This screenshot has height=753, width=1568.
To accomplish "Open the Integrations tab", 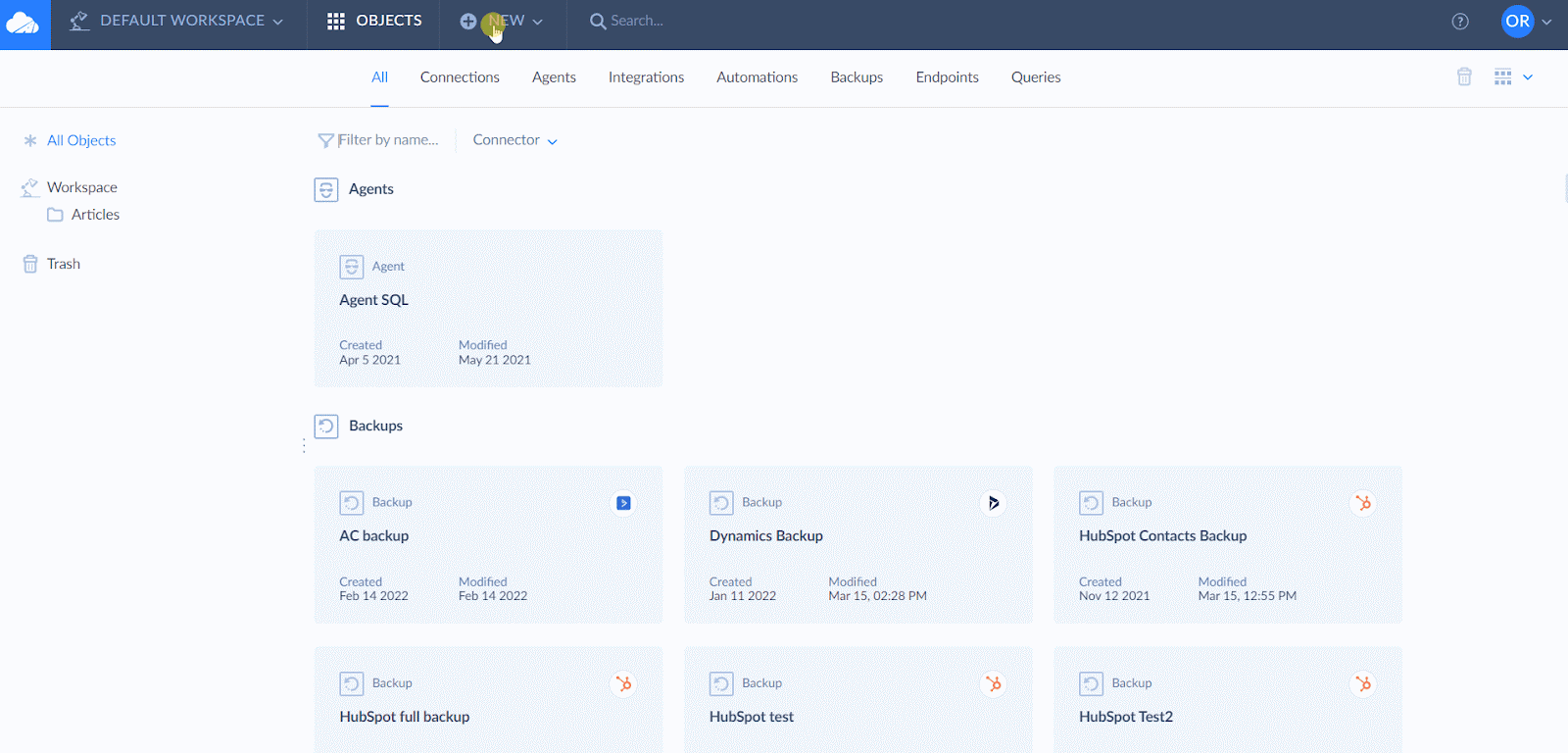I will click(646, 77).
